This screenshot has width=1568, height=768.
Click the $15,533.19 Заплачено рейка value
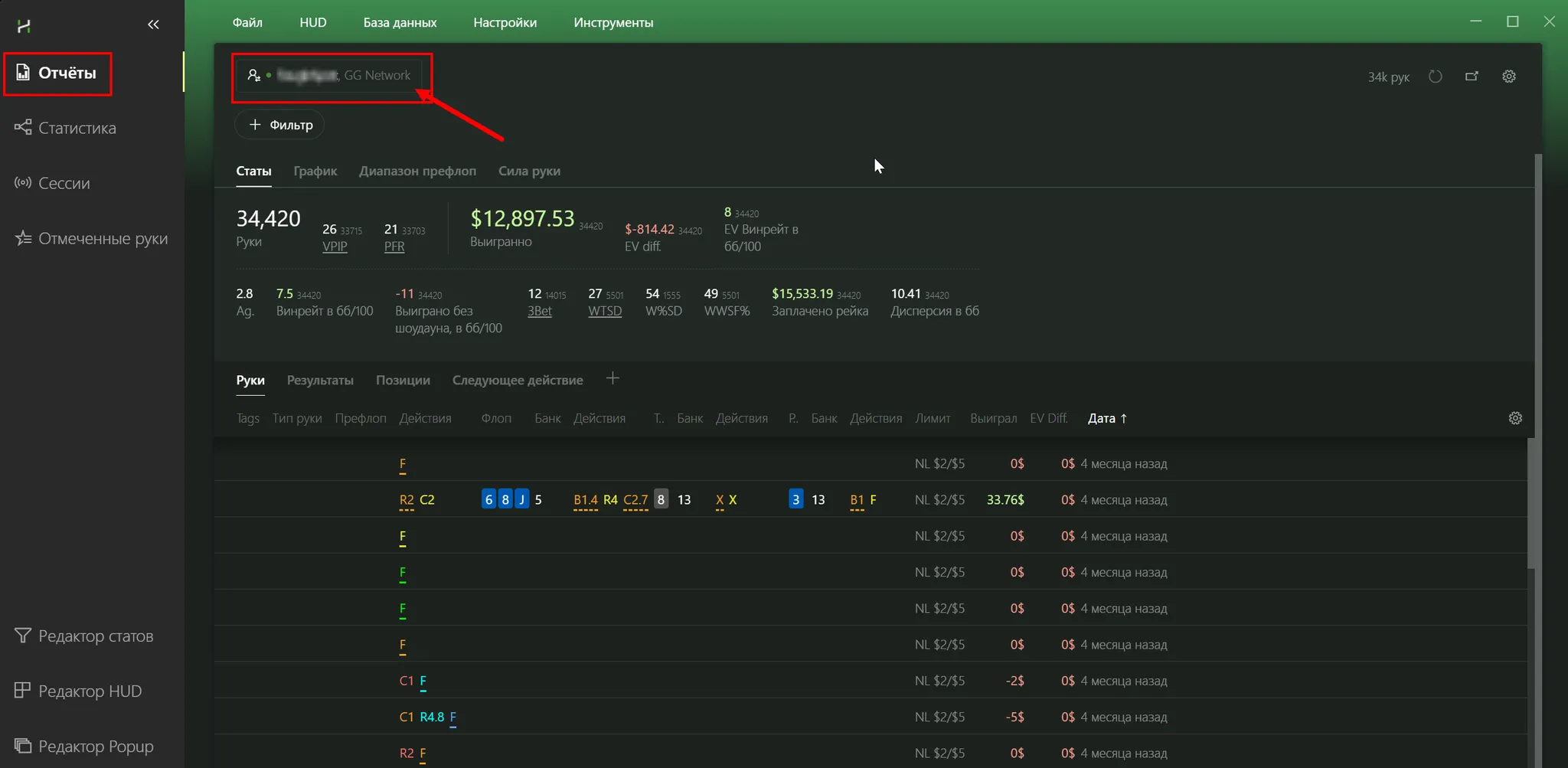[802, 293]
